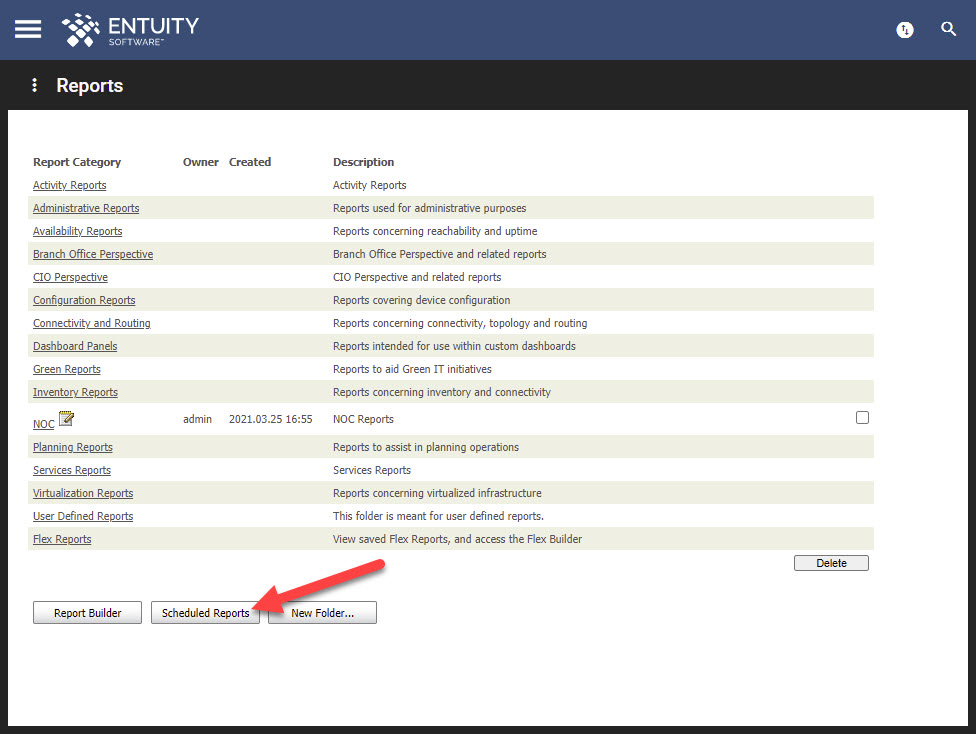Open the Reports overflow dots menu
The width and height of the screenshot is (976, 734).
[34, 85]
